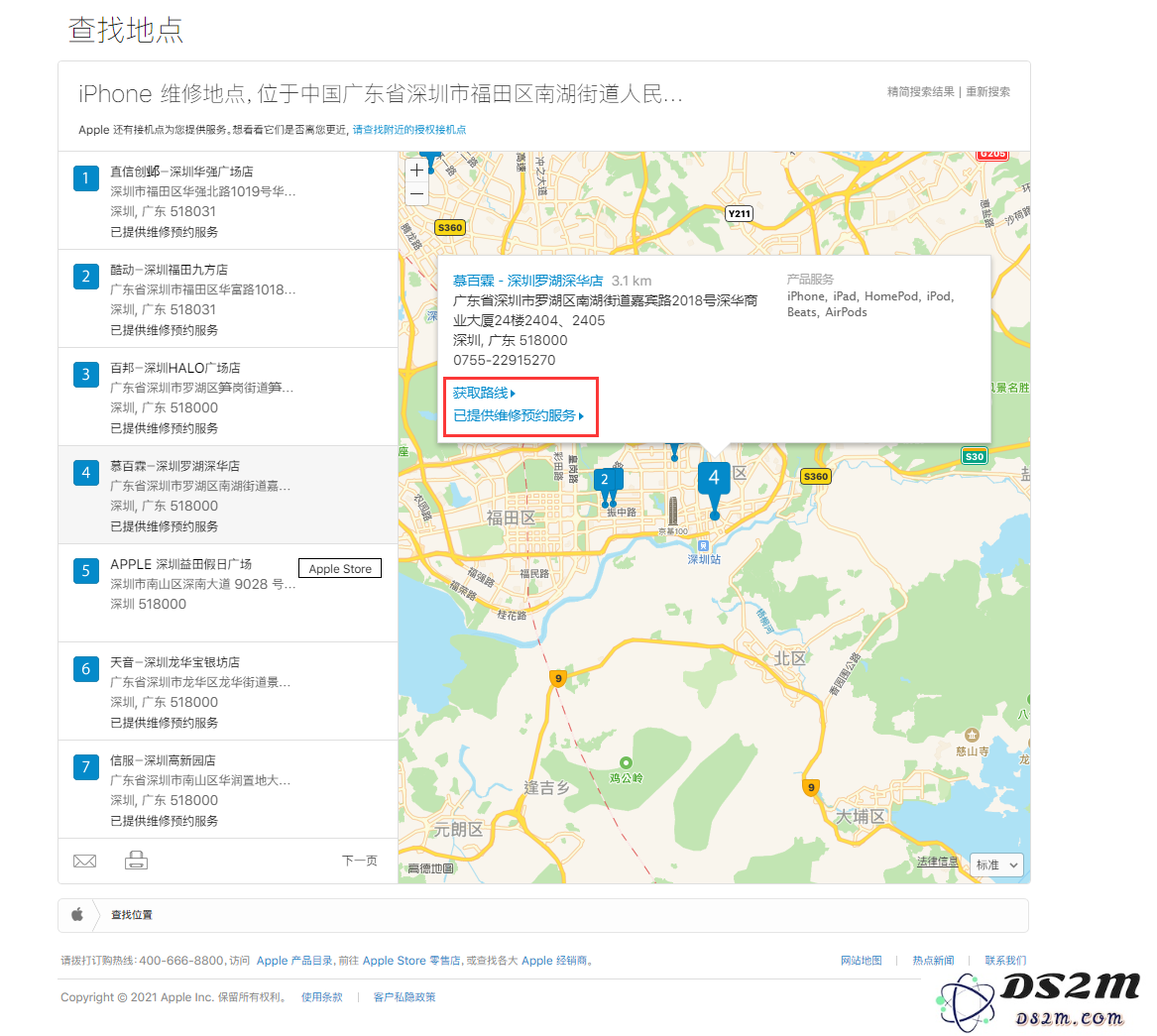Click the 慈山寺 landmark marker on map
The width and height of the screenshot is (1157, 1036).
point(972,735)
